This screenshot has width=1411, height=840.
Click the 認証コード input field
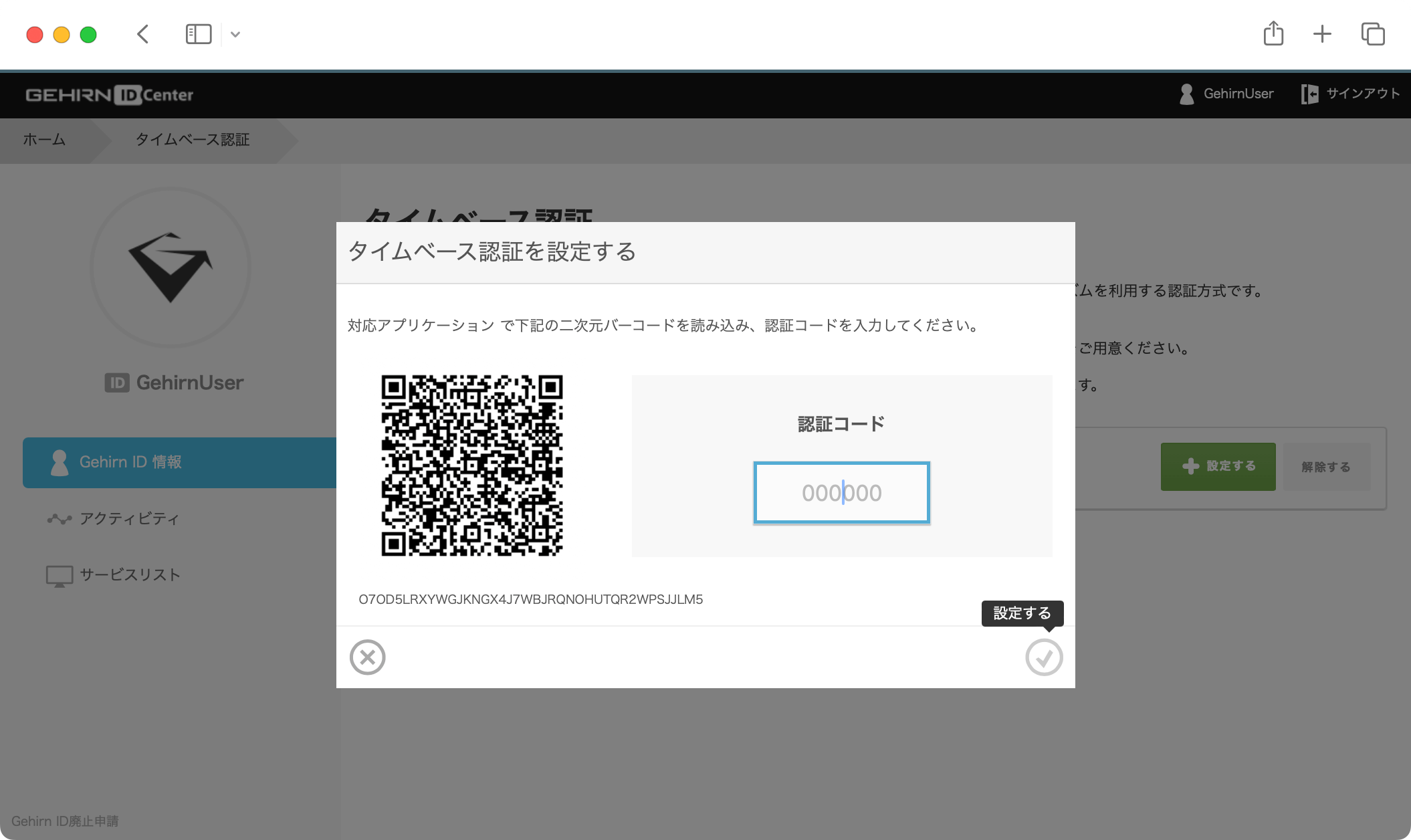(841, 493)
